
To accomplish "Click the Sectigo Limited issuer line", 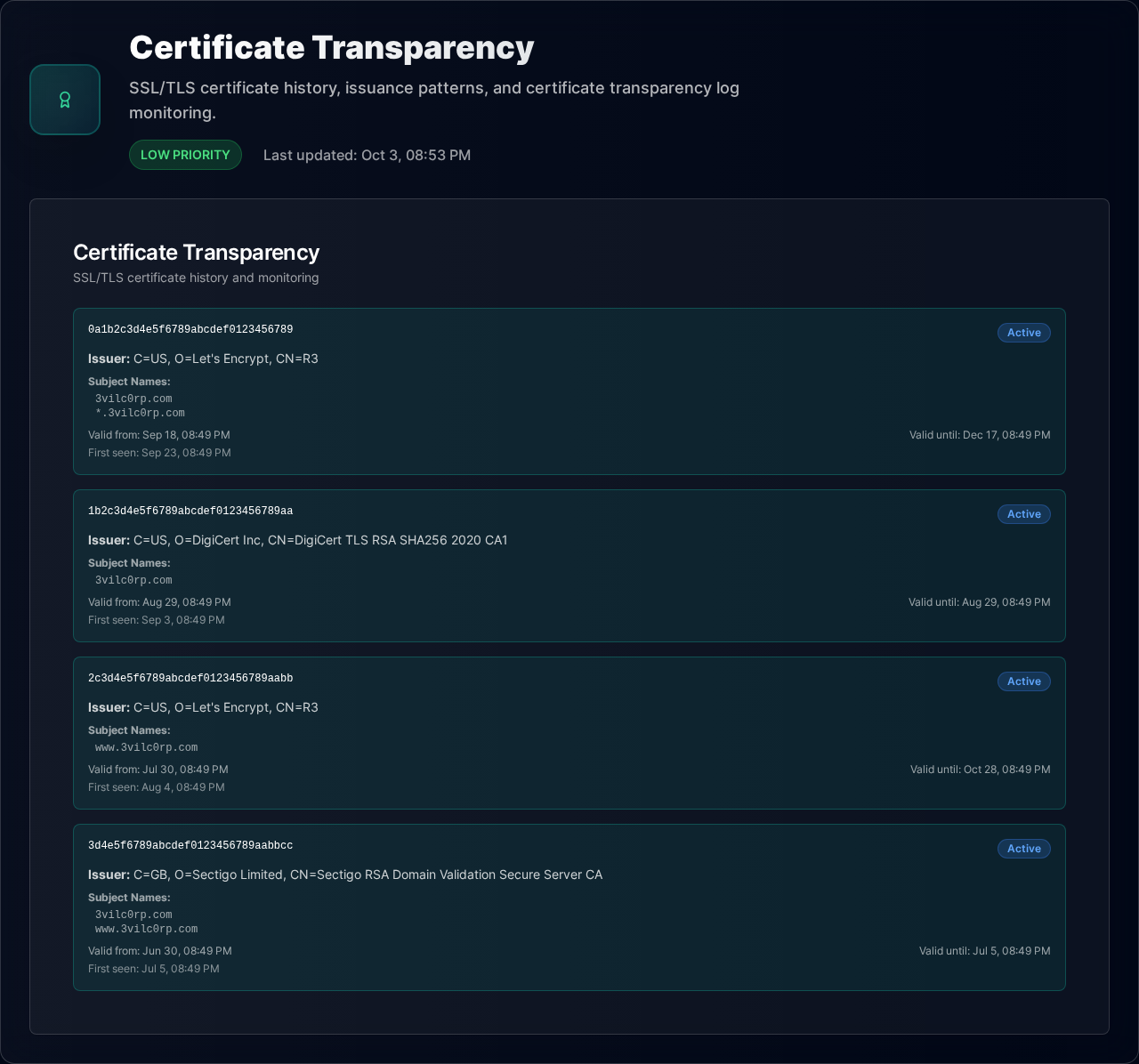I will point(345,875).
